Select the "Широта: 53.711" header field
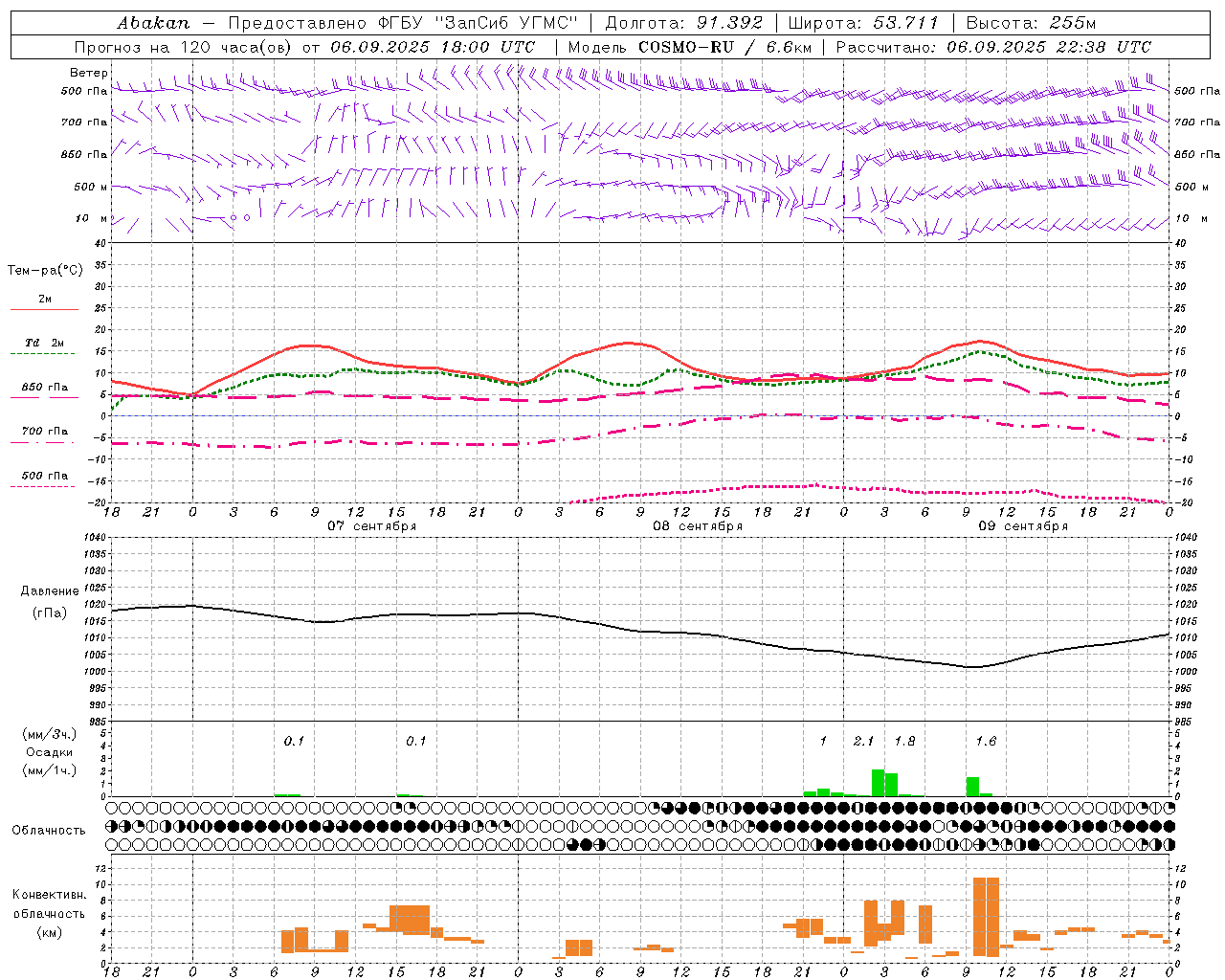 [x=863, y=23]
